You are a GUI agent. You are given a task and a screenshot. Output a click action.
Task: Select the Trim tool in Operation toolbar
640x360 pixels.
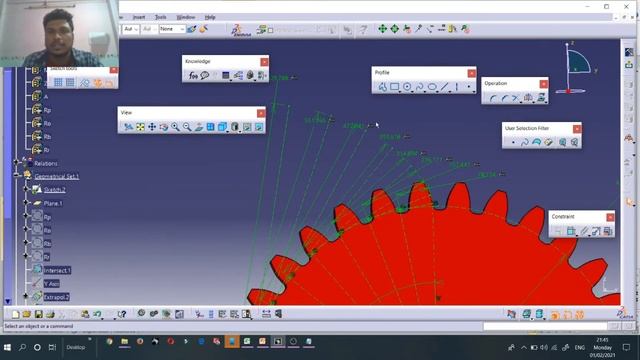click(x=516, y=98)
